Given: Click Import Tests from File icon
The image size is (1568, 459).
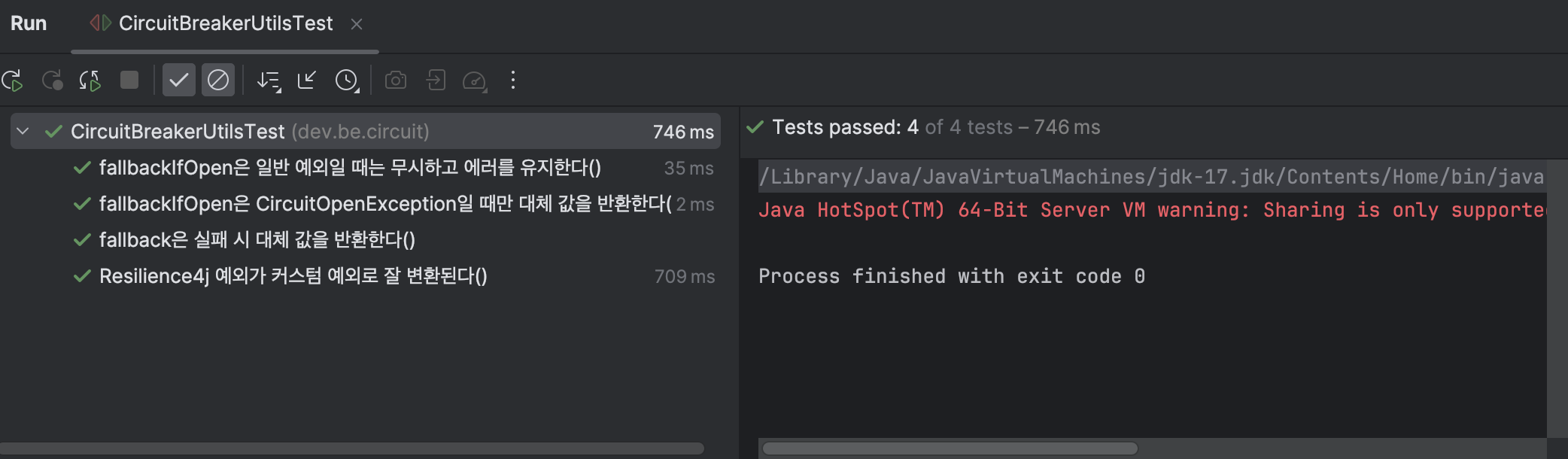Looking at the screenshot, I should [x=307, y=81].
